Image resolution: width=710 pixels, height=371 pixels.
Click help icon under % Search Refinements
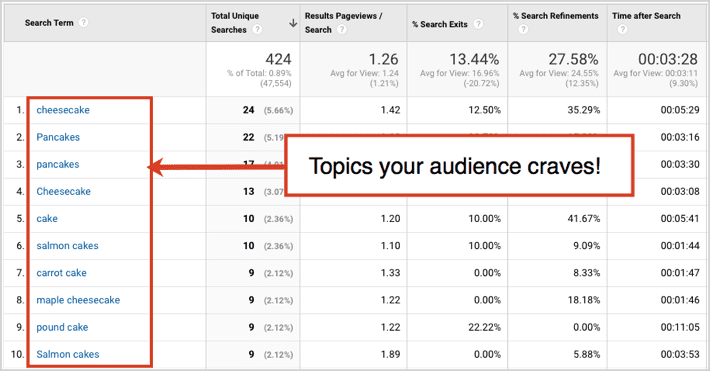pyautogui.click(x=523, y=29)
